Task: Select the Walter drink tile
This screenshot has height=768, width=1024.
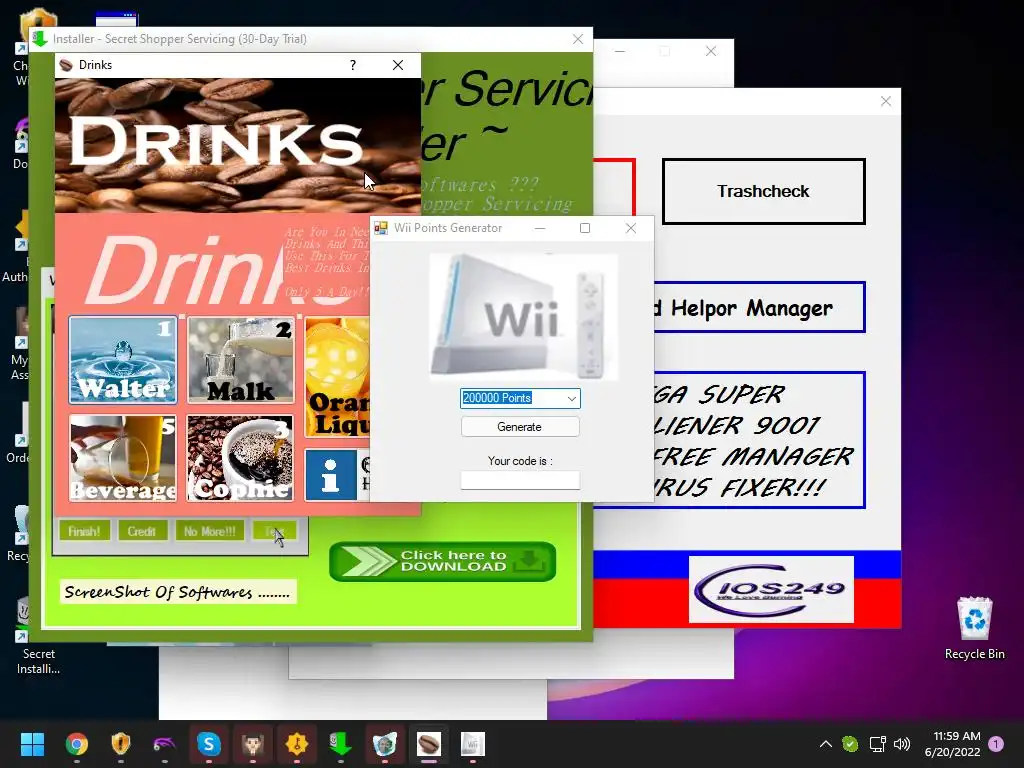Action: coord(123,360)
